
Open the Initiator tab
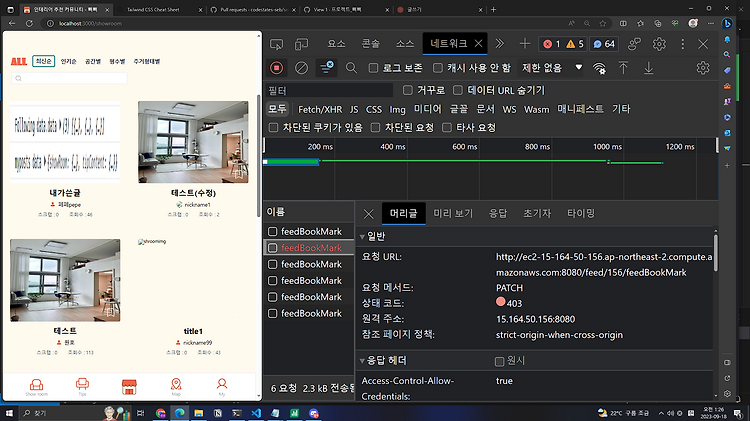pos(537,213)
